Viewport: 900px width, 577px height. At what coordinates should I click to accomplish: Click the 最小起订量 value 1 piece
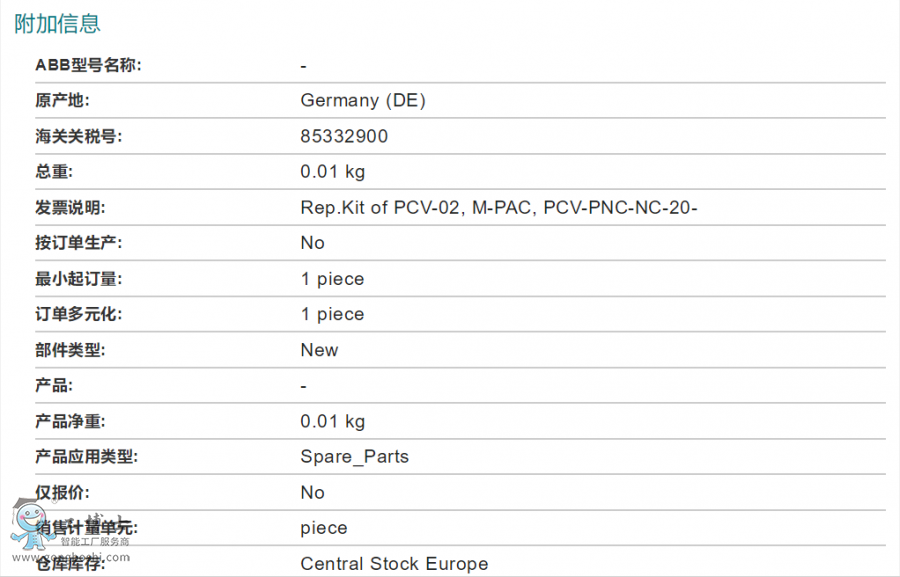coord(332,279)
